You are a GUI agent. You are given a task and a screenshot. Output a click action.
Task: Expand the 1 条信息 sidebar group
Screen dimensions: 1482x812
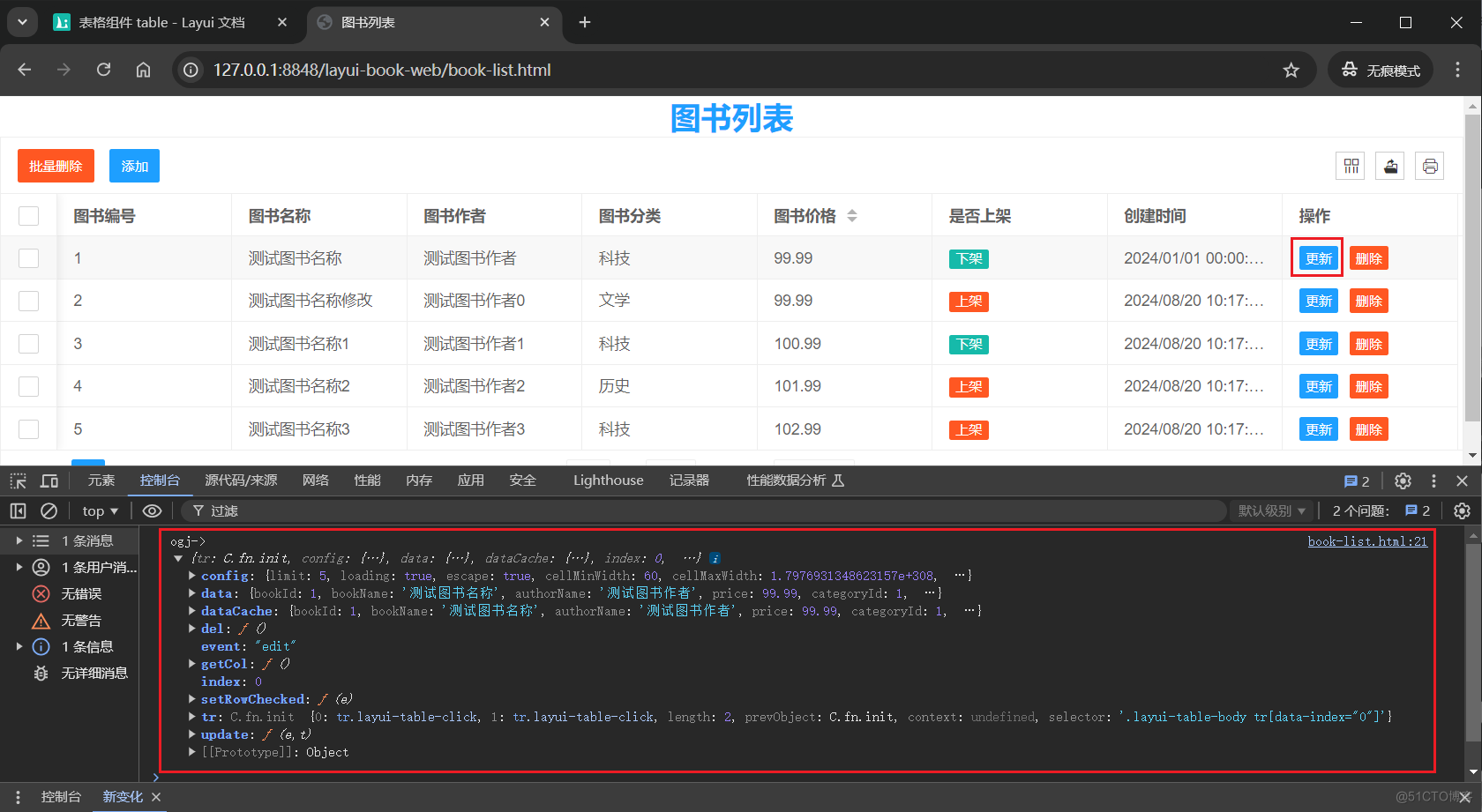pos(19,646)
